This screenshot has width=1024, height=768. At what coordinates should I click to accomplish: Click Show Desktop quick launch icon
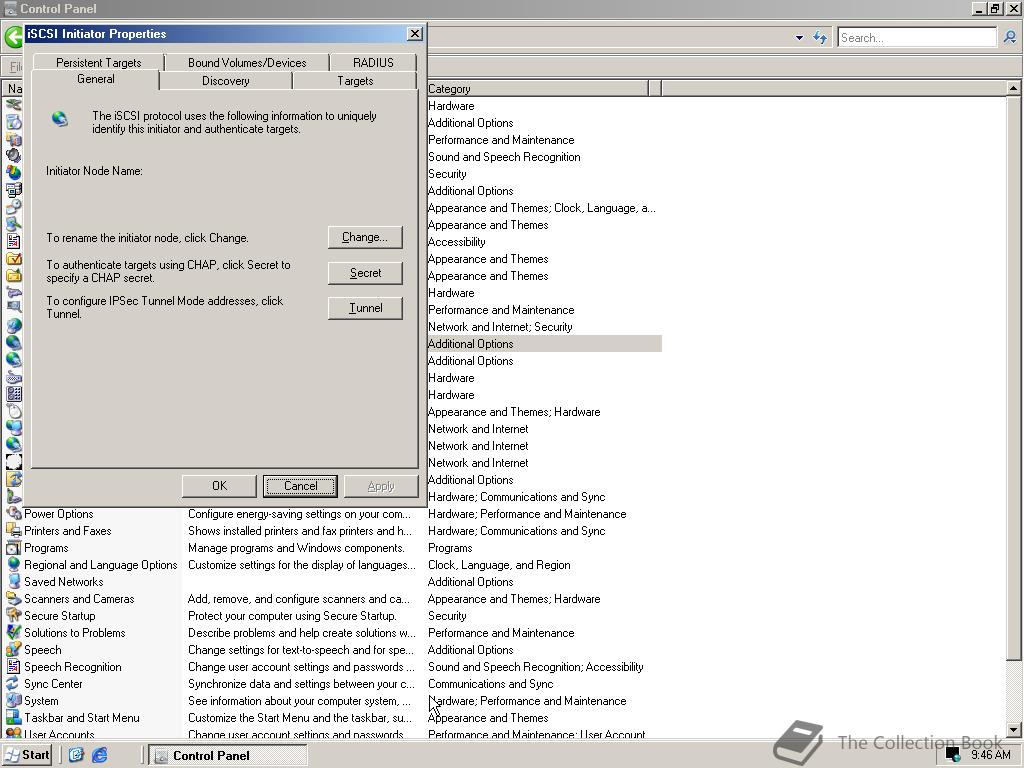pos(76,756)
